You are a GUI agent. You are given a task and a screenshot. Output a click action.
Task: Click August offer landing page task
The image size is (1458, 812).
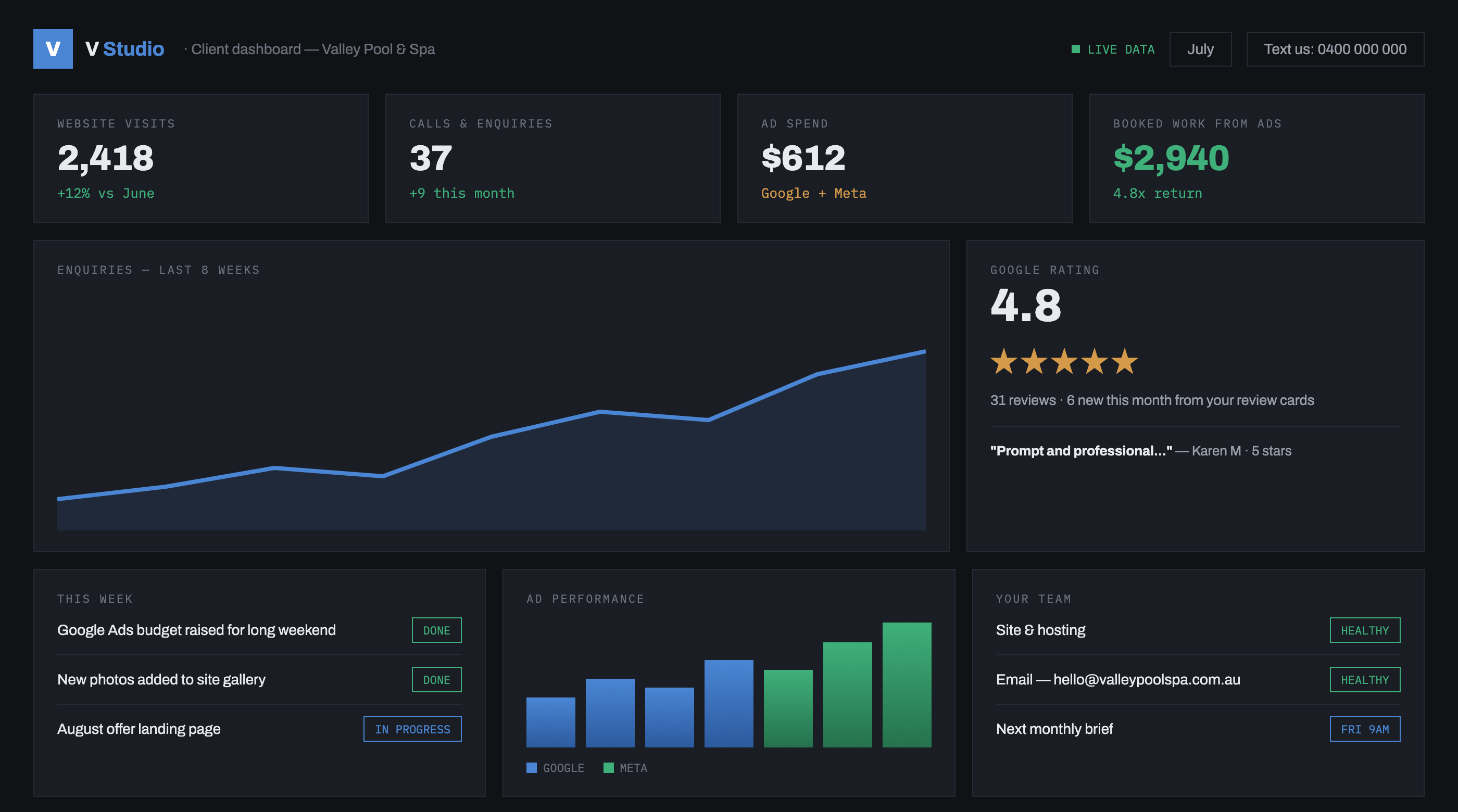(x=139, y=729)
